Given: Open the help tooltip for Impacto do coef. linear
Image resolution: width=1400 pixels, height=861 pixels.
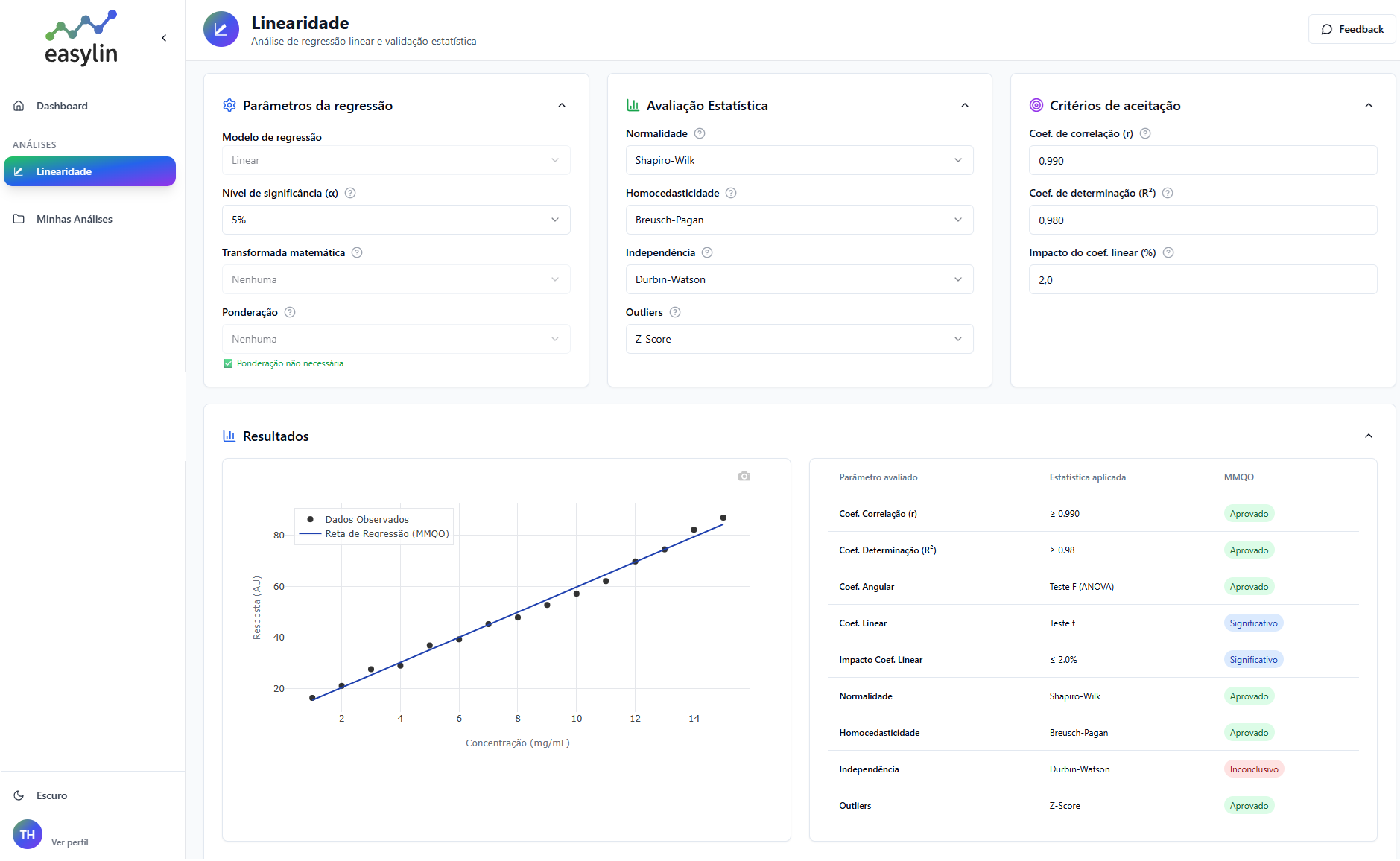Looking at the screenshot, I should pyautogui.click(x=1168, y=252).
